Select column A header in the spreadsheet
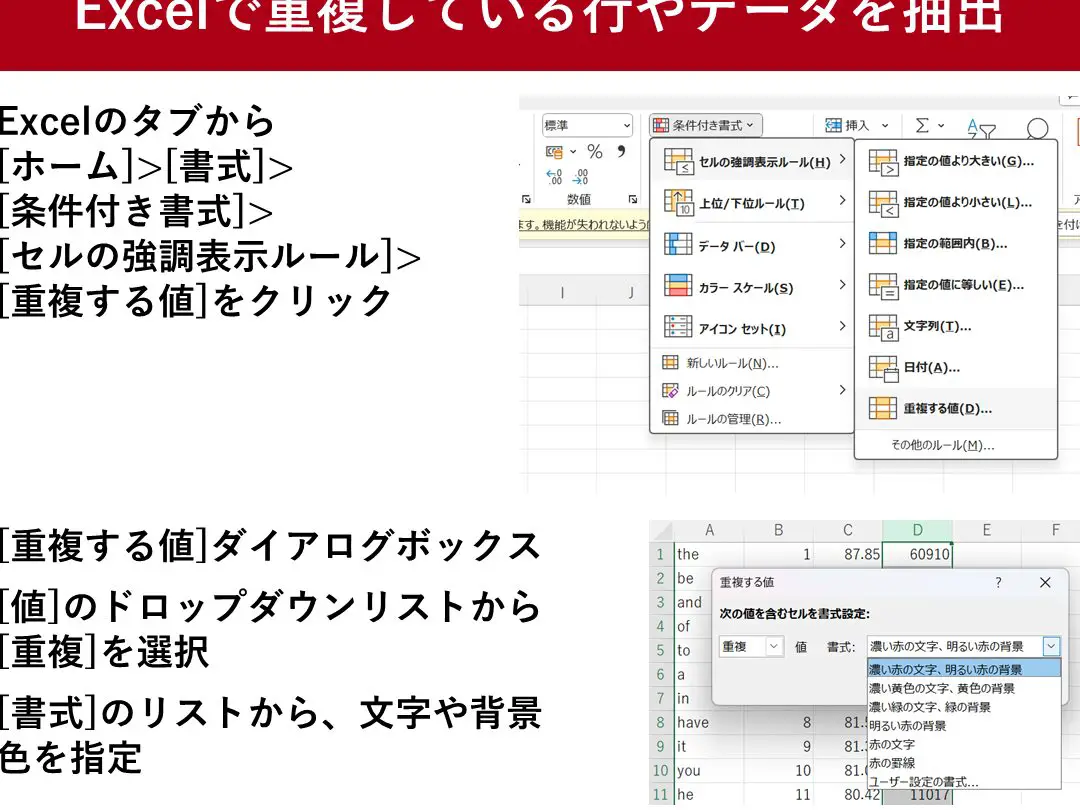The height and width of the screenshot is (810, 1080). tap(709, 530)
